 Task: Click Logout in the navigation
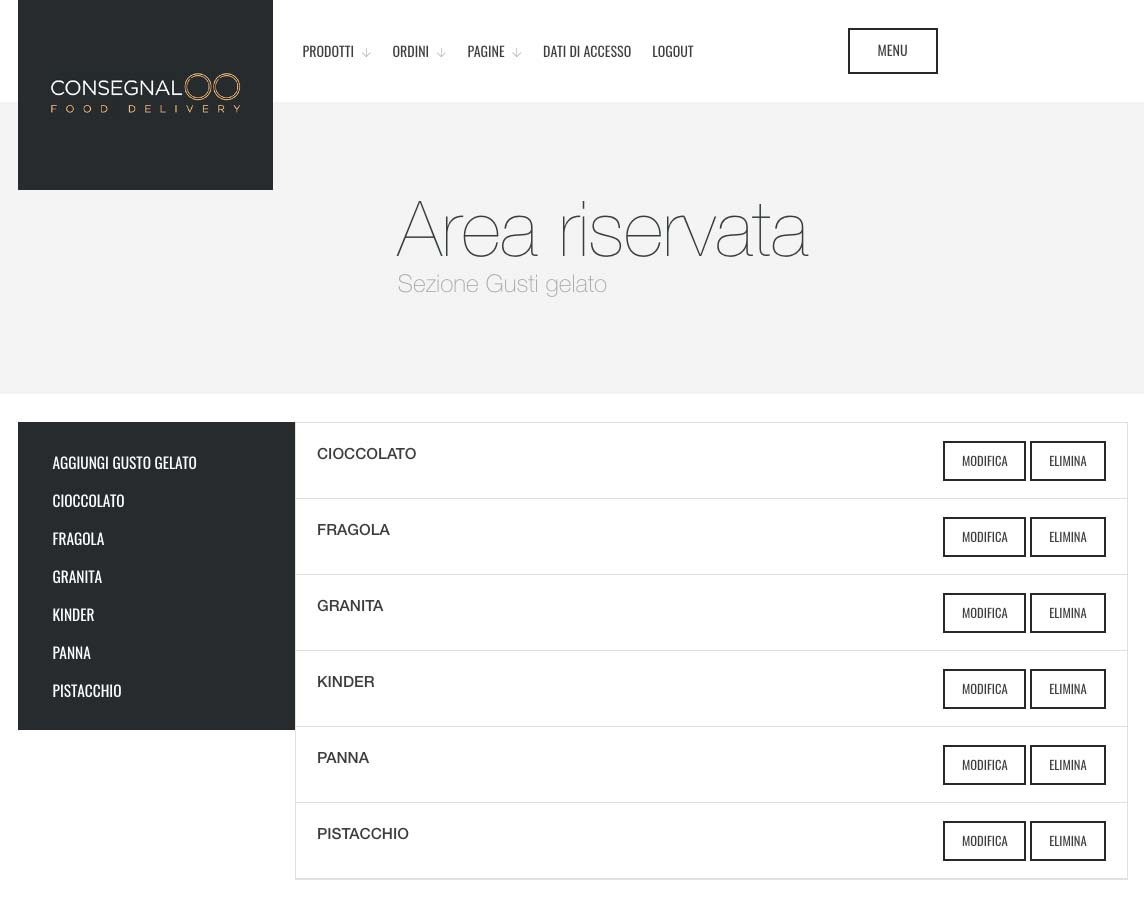coord(672,52)
